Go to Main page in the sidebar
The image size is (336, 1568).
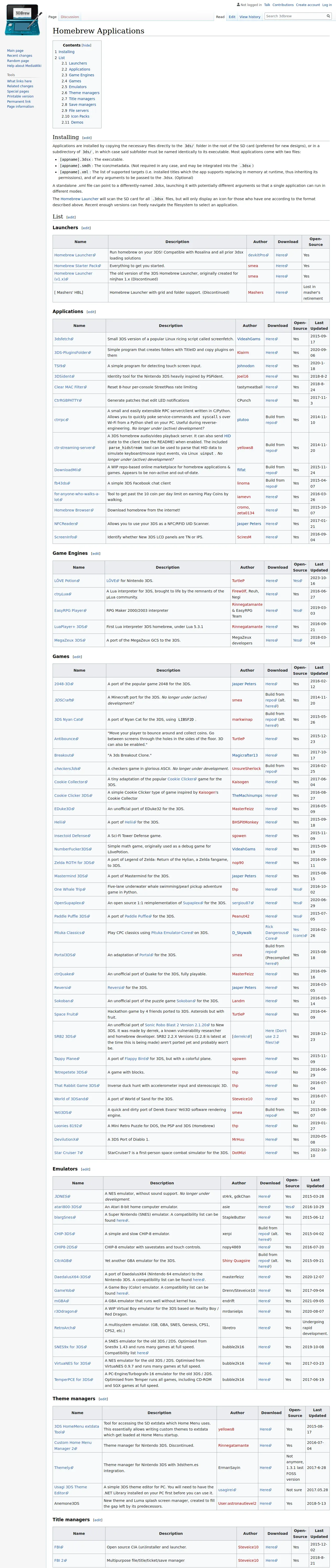15,50
